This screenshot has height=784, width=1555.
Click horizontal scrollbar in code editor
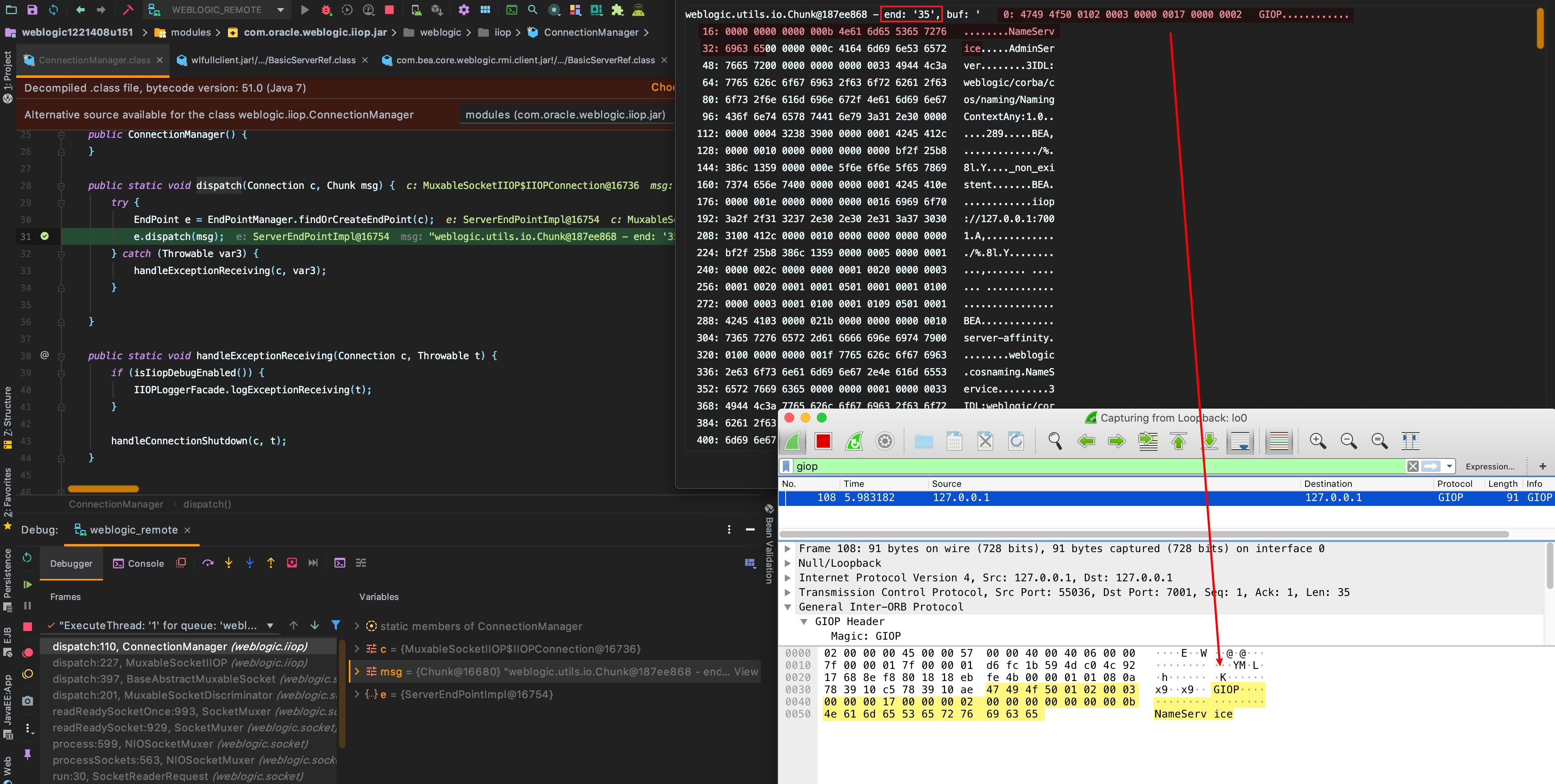[103, 489]
